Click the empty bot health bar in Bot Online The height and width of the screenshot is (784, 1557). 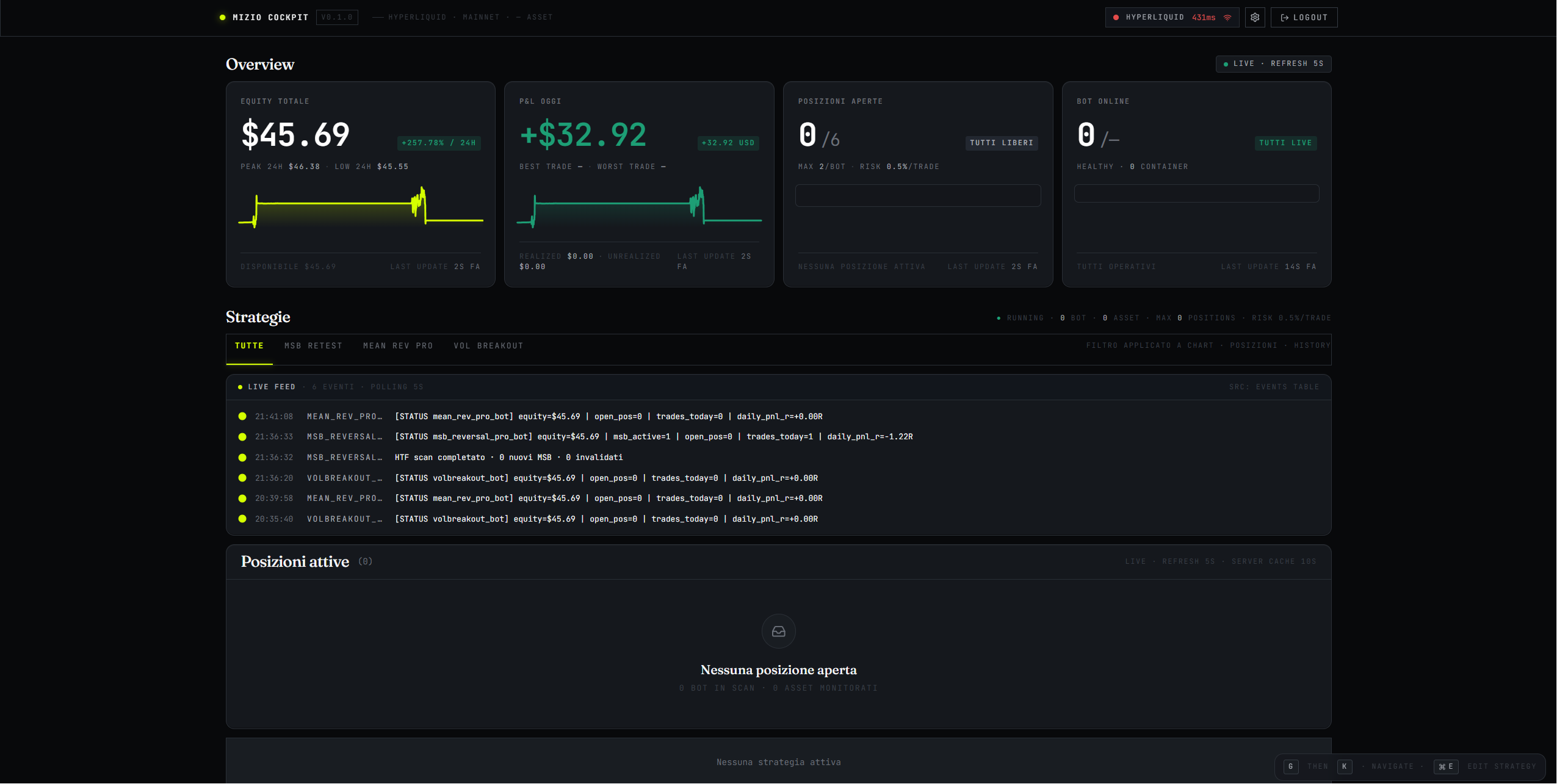coord(1196,193)
